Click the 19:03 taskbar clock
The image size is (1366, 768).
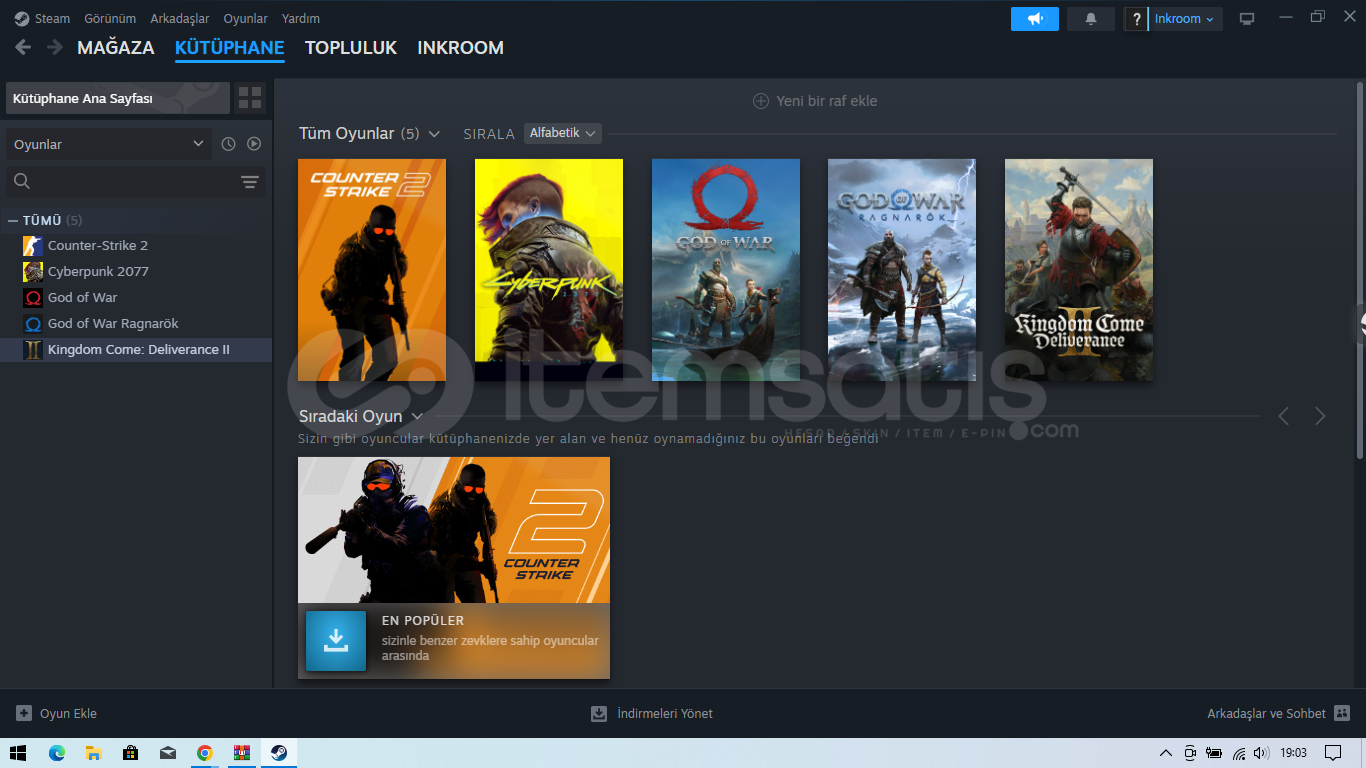pos(1294,753)
